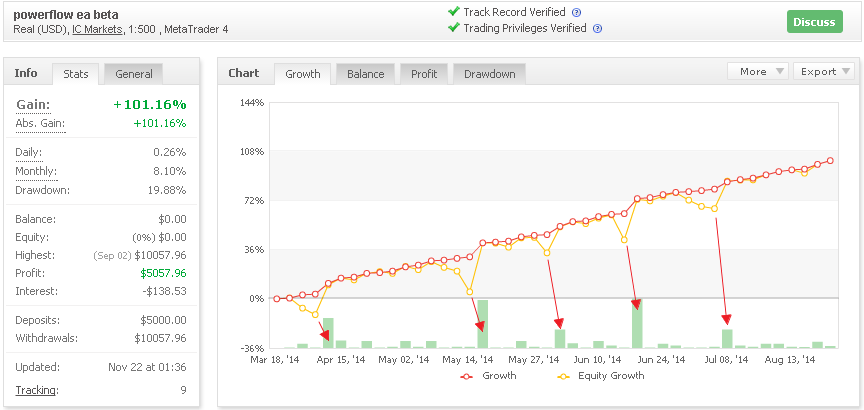Viewport: 864px width, 410px height.
Task: Click the Track Record Verified green checkmark
Action: point(453,11)
